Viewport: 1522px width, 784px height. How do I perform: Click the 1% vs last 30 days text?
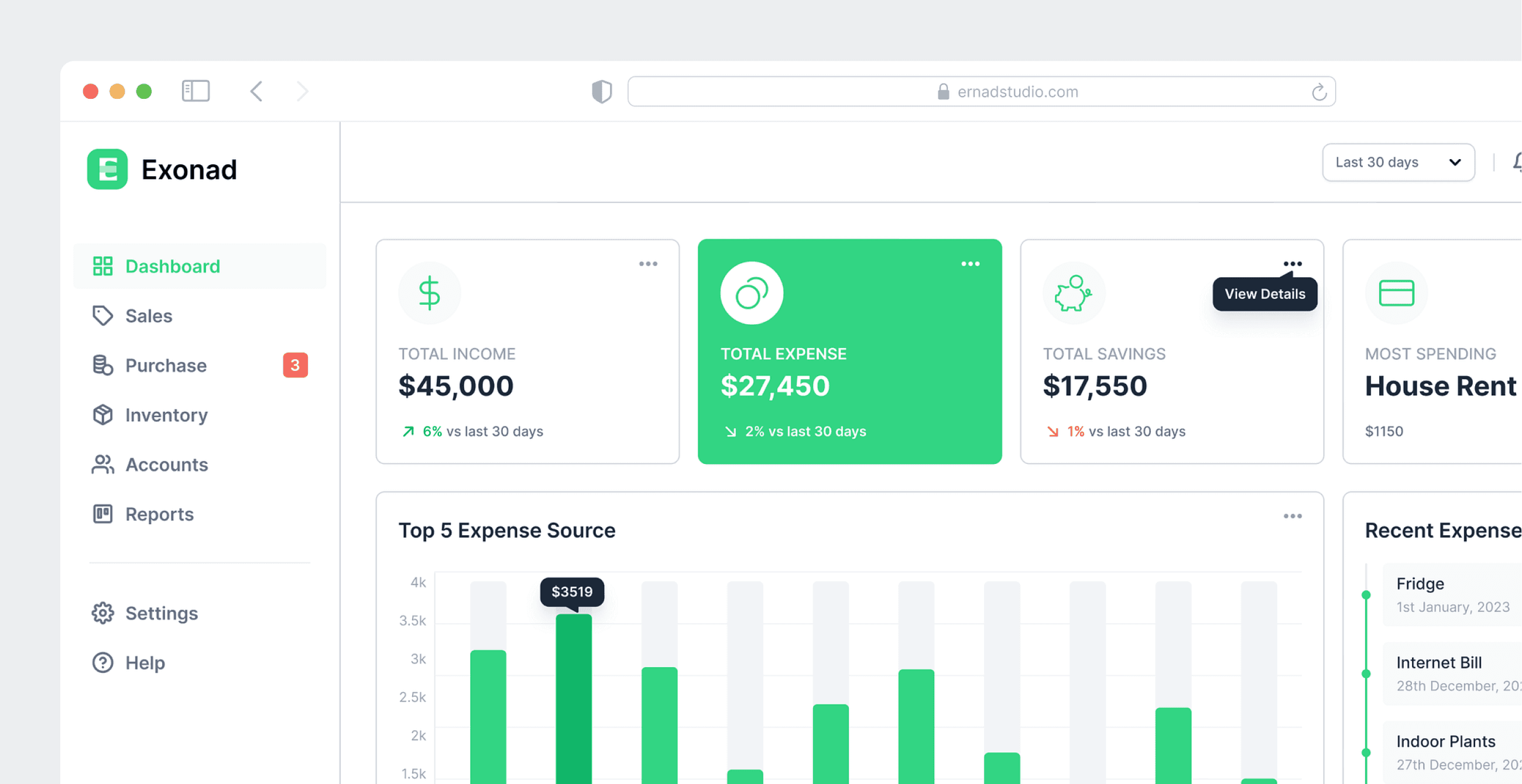point(1126,432)
